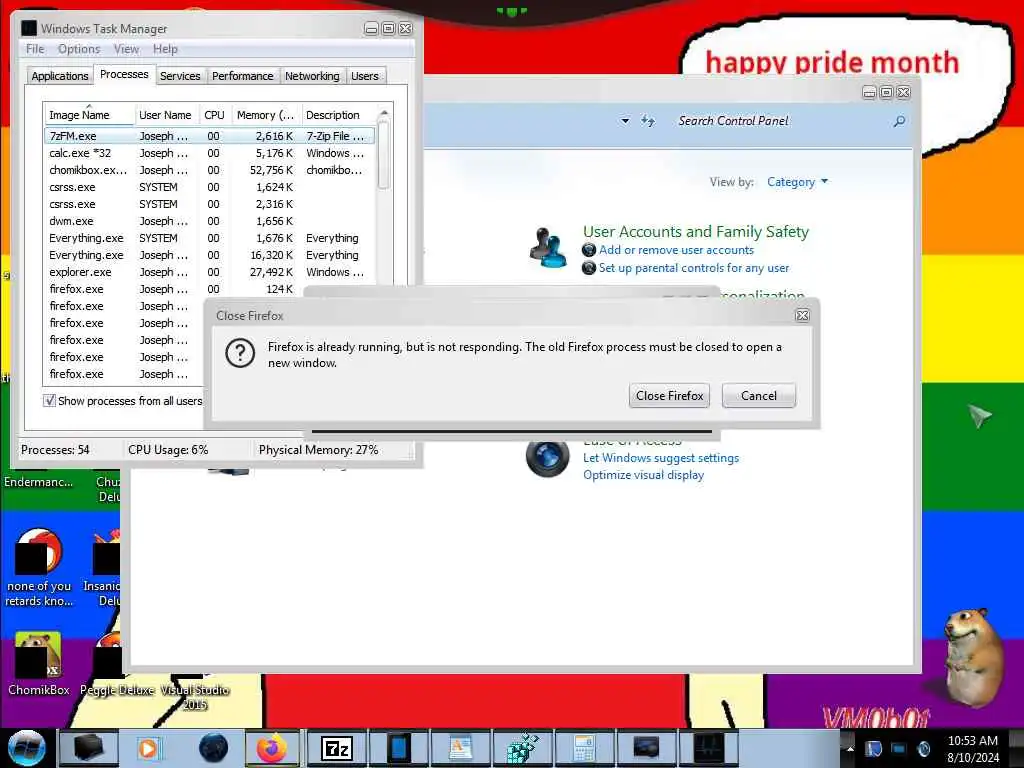Open the WordPad document taskbar icon
The image size is (1024, 768).
coord(460,748)
